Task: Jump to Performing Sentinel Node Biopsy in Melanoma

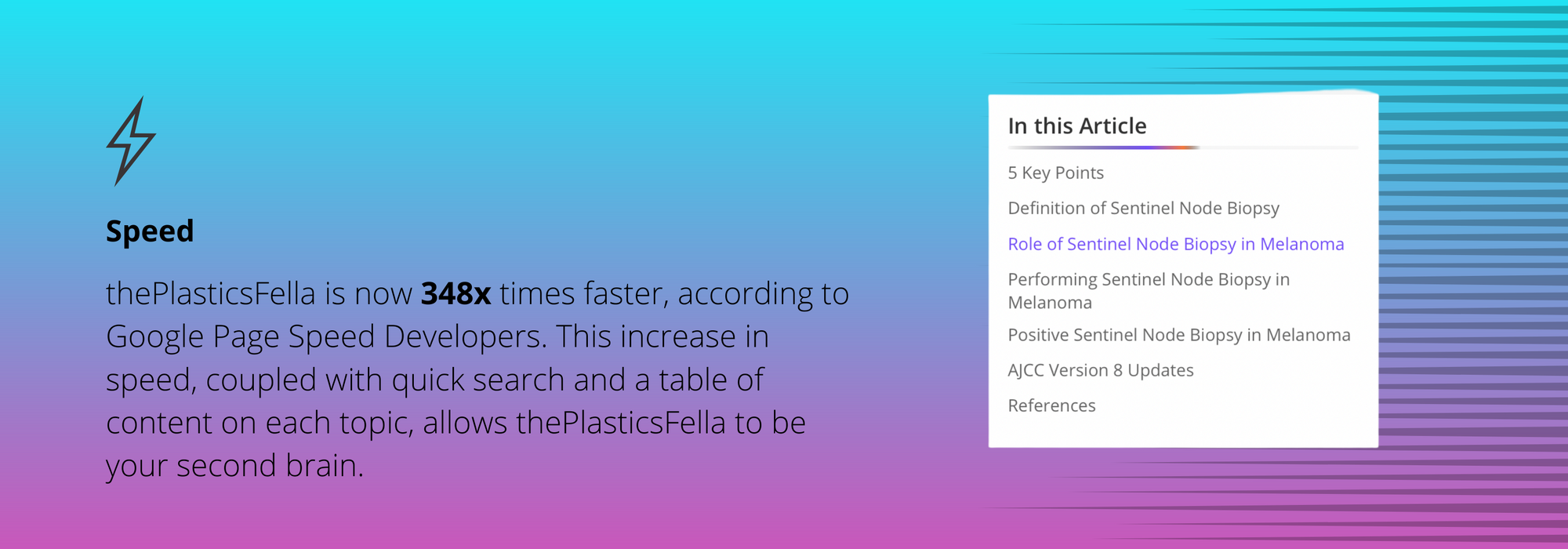Action: pyautogui.click(x=1149, y=291)
